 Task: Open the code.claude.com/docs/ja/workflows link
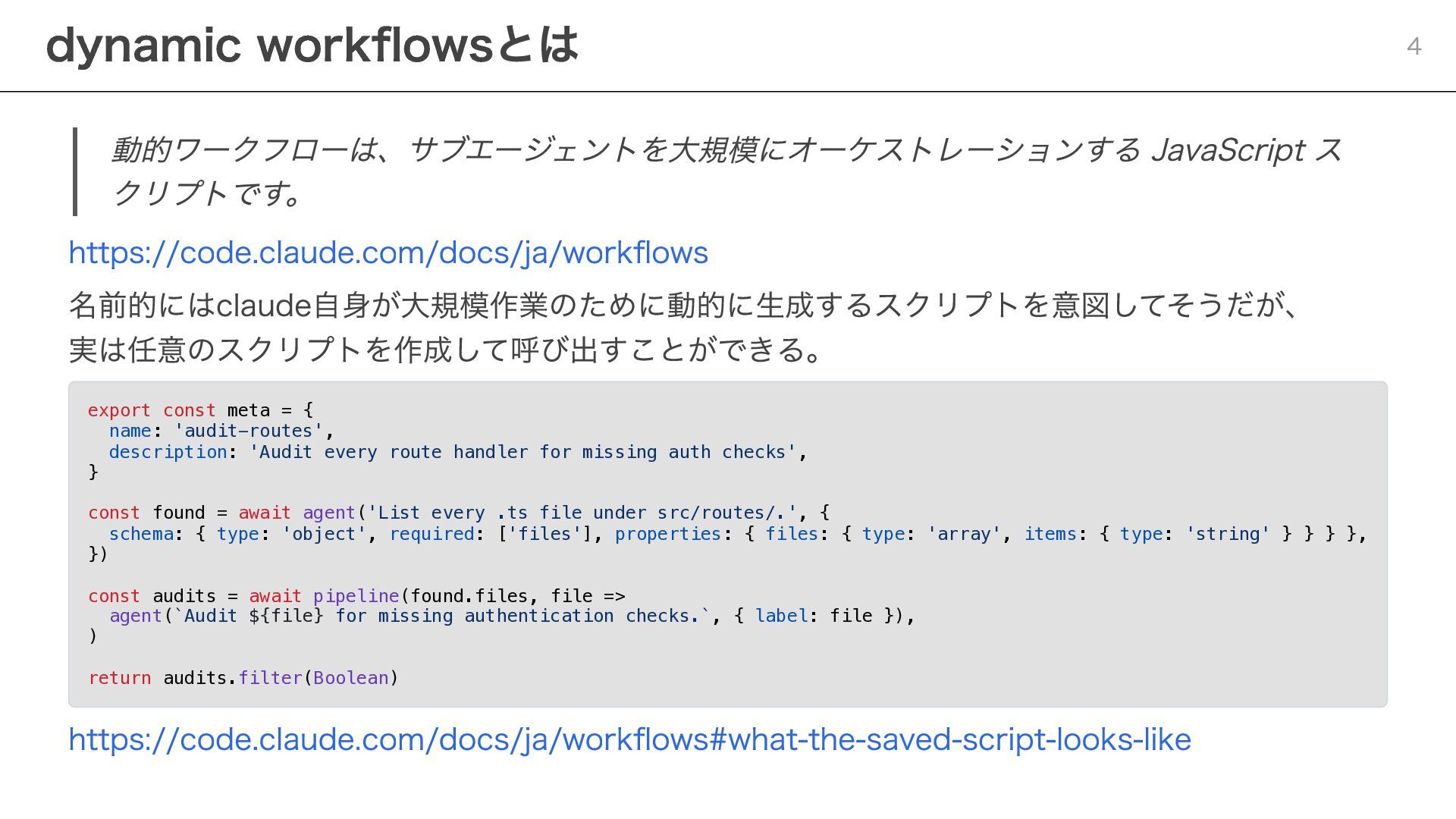coord(388,253)
